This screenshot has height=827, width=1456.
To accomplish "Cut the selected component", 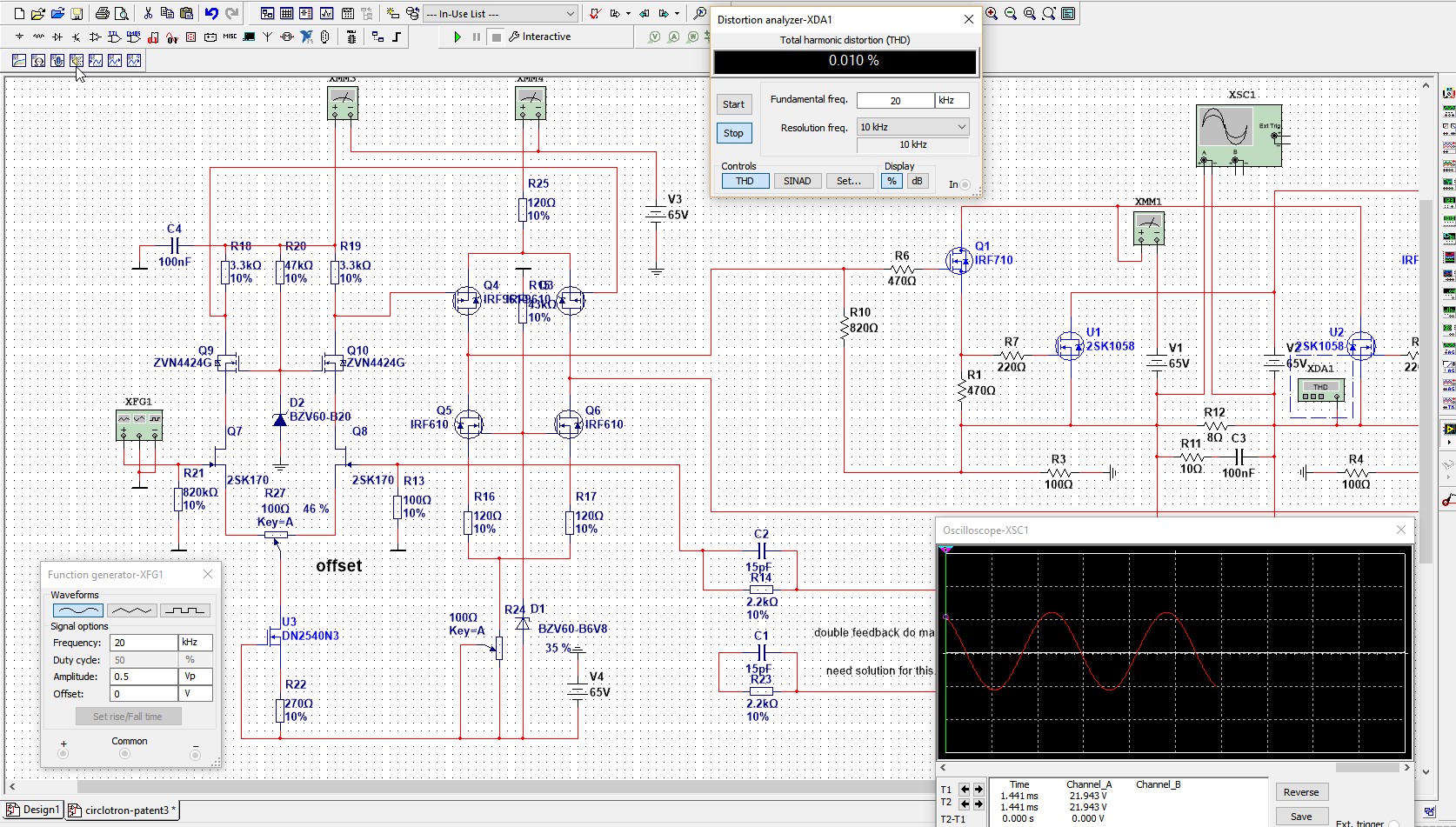I will (x=148, y=13).
